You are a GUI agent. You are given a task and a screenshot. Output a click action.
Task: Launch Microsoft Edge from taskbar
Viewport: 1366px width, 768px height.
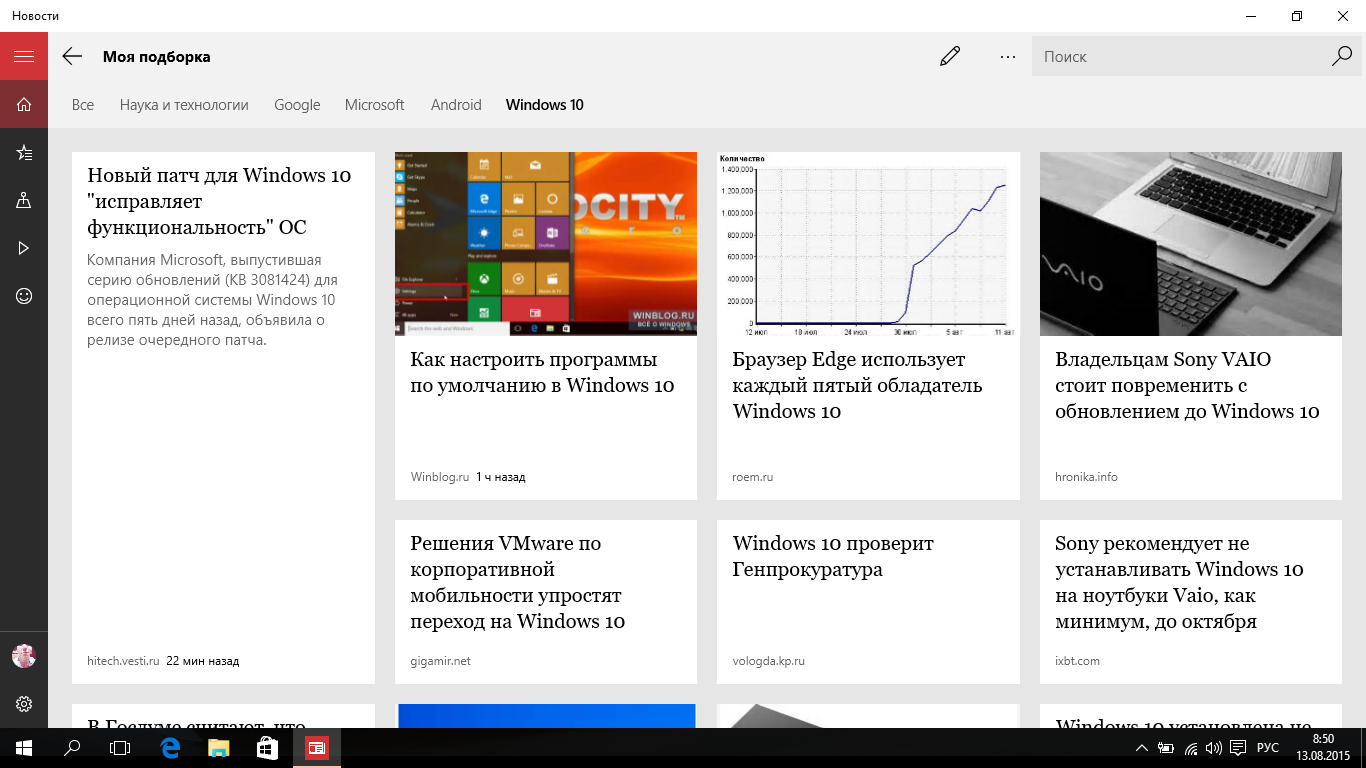click(170, 748)
